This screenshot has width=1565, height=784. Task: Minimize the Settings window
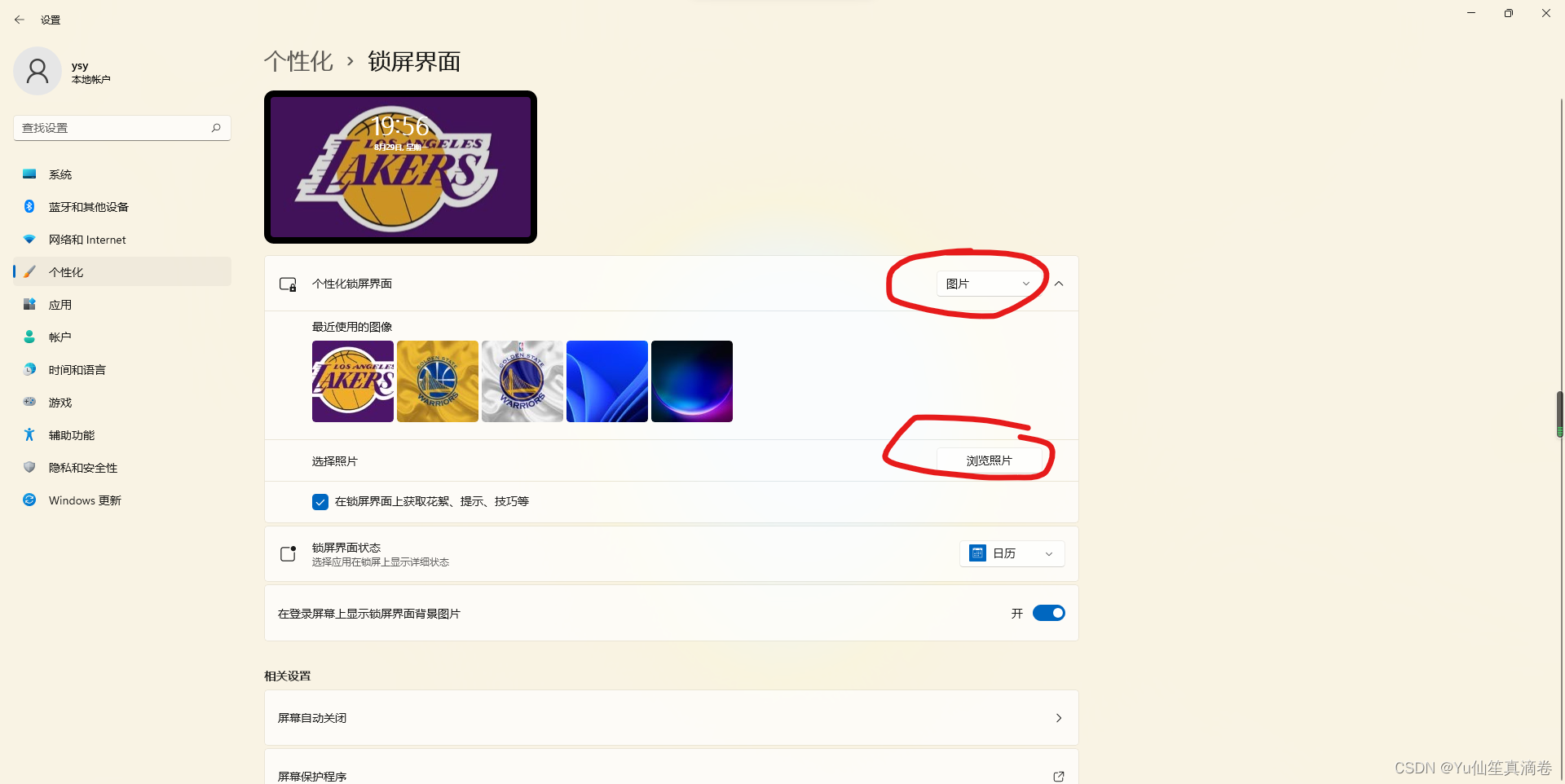click(x=1471, y=13)
